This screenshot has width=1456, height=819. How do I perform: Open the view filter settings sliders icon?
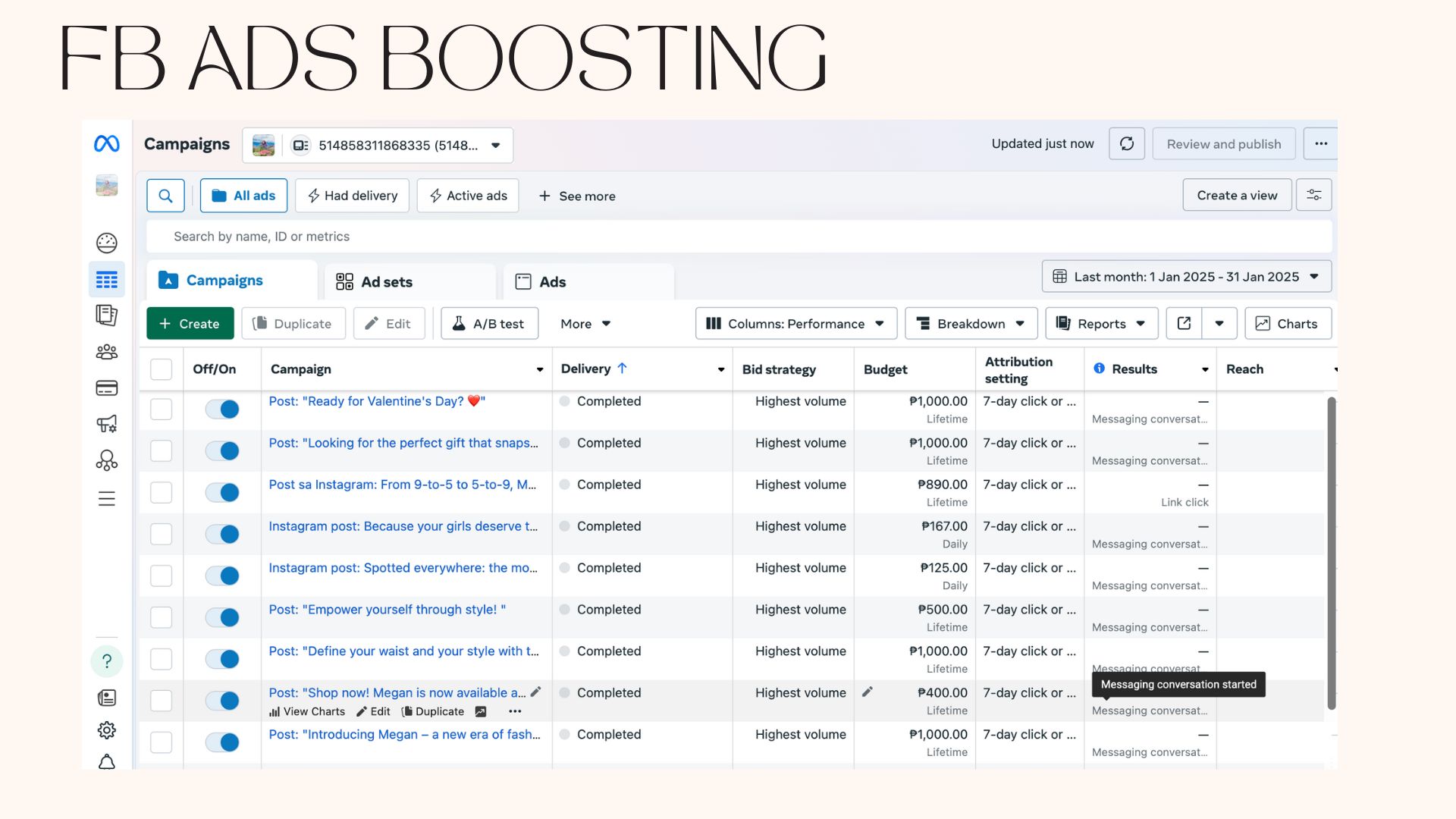[1313, 196]
